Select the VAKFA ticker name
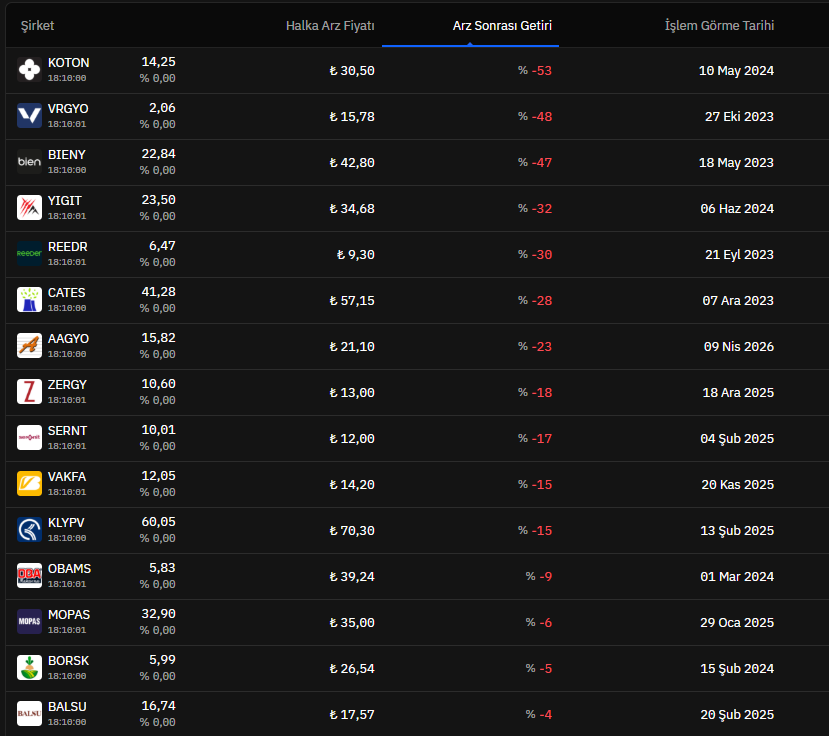This screenshot has width=829, height=736. point(67,477)
